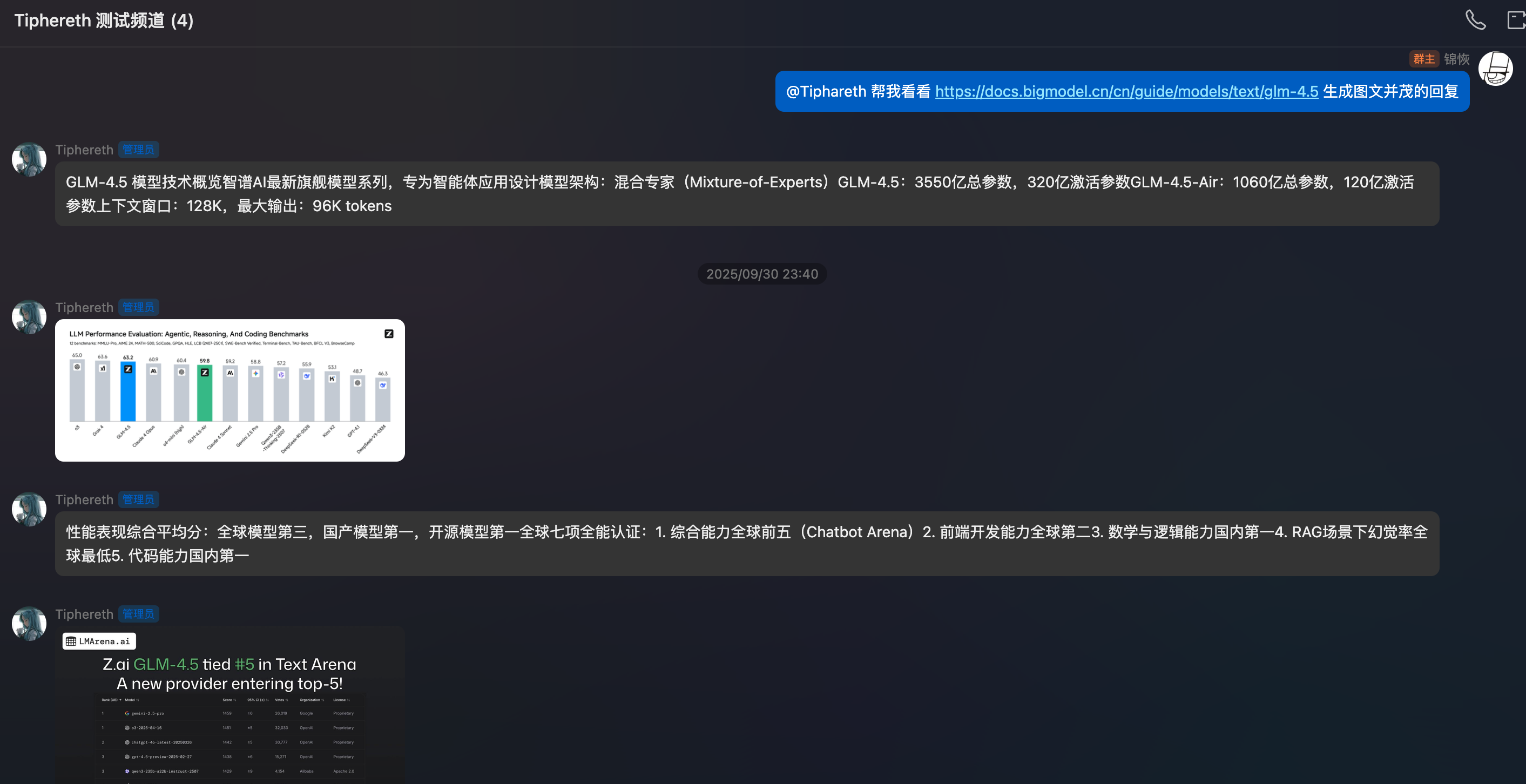Screen dimensions: 1526x784
Task: Click the 性能表现综合平均分 message bubble
Action: (746, 544)
